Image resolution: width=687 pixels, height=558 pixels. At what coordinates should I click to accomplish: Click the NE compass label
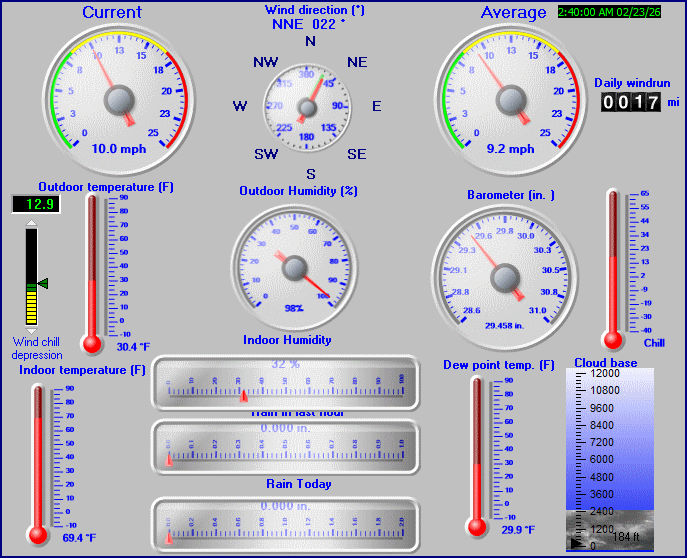tap(357, 62)
